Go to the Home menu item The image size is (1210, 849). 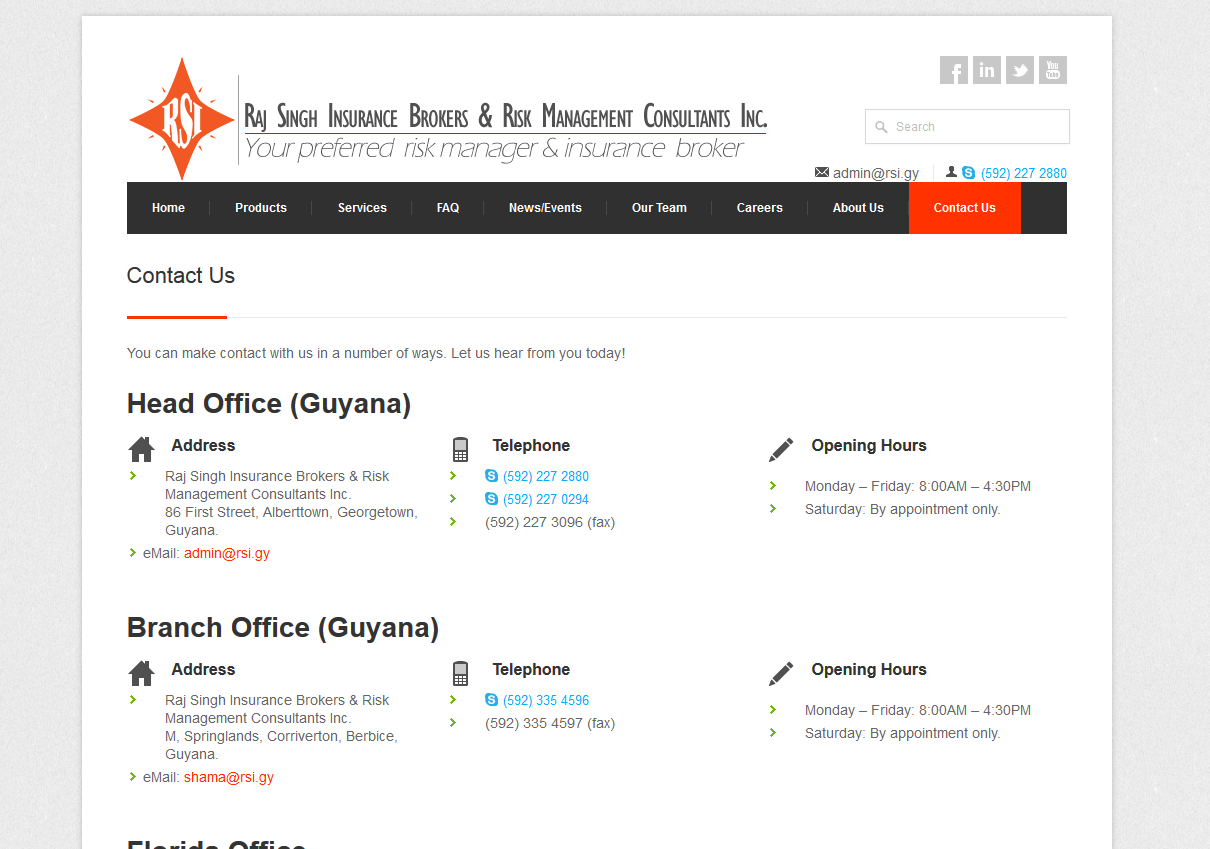[168, 208]
